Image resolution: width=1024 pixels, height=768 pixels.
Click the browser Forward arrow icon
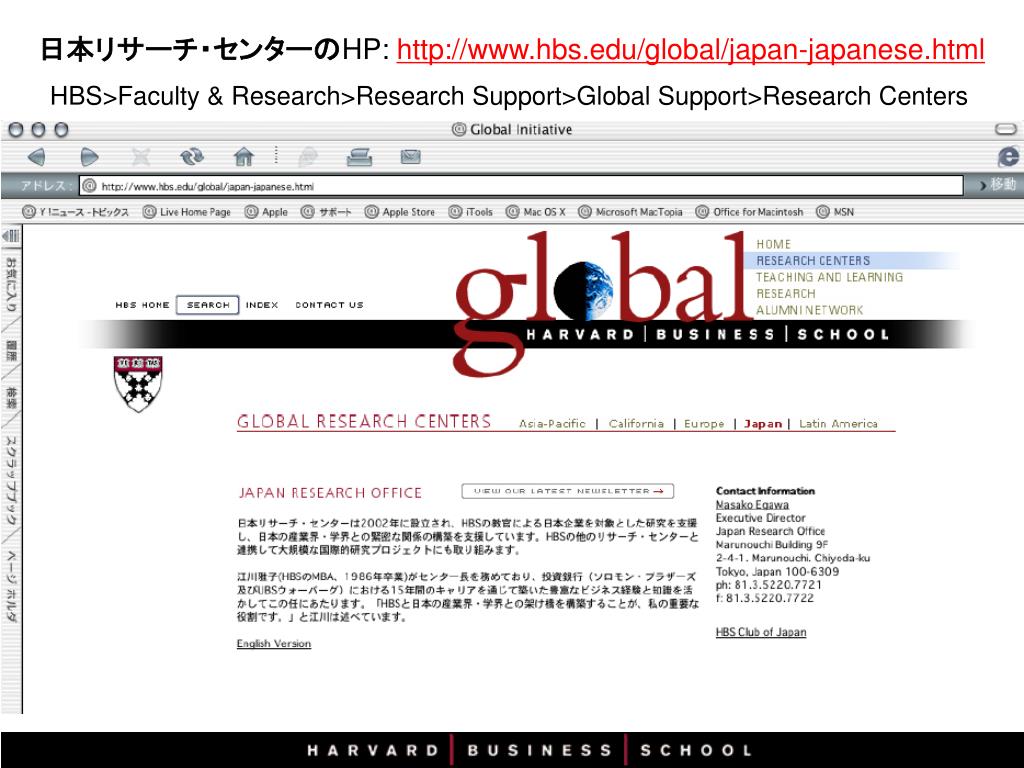point(89,157)
